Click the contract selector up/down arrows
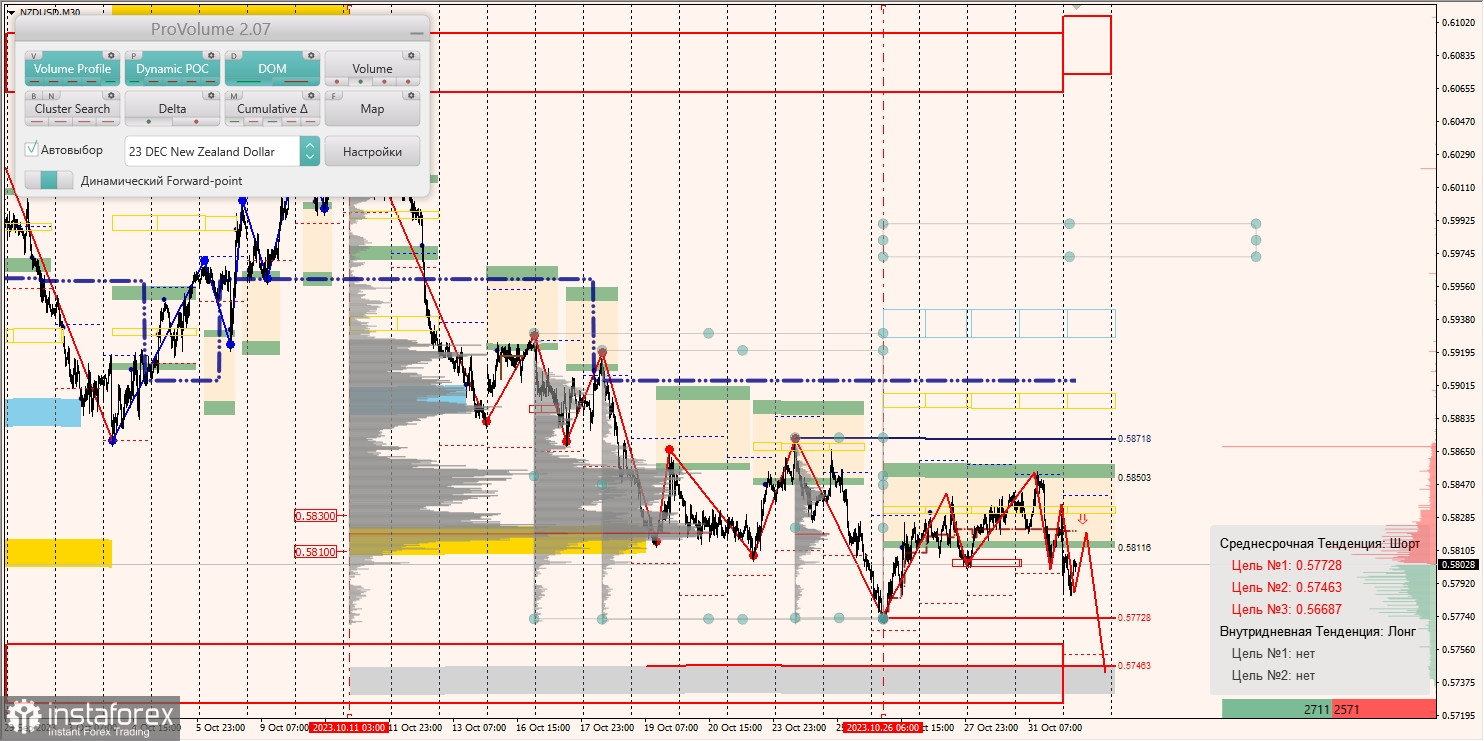The image size is (1484, 741). [310, 151]
